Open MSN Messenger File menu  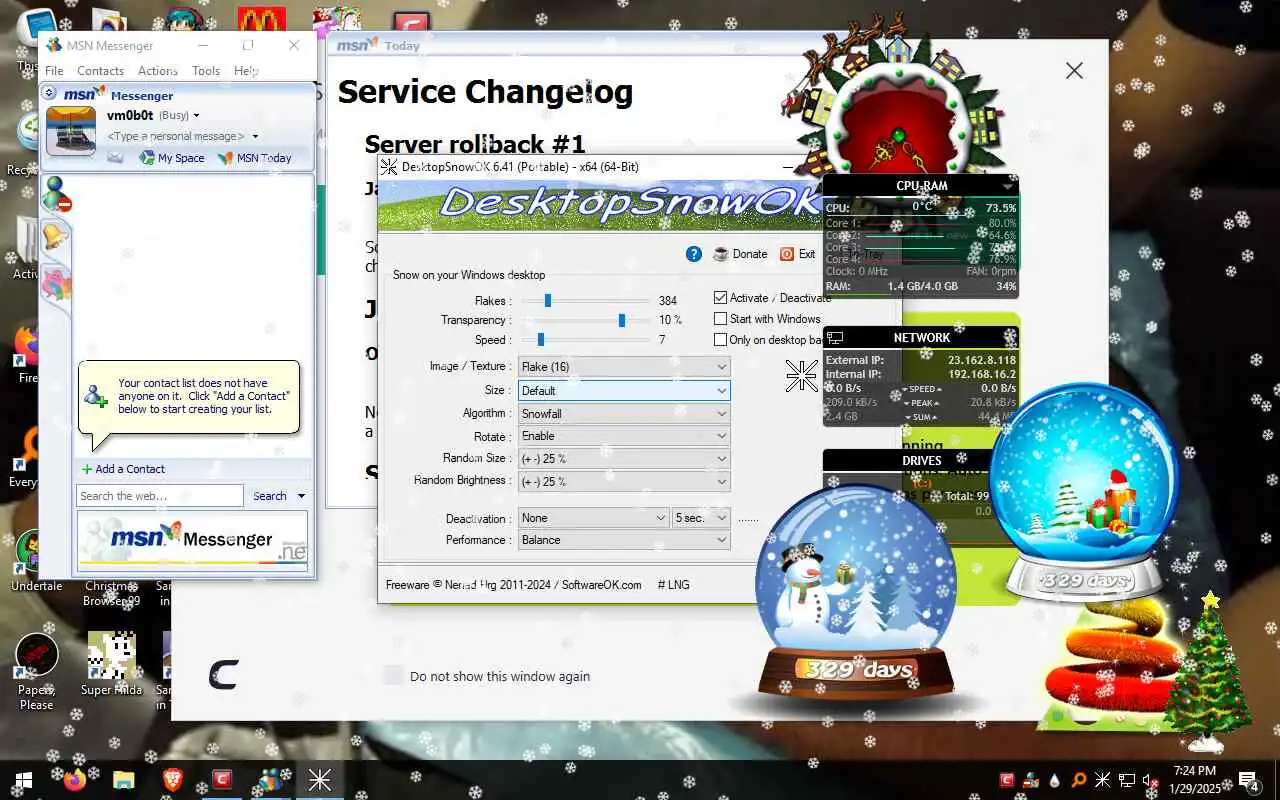(54, 71)
